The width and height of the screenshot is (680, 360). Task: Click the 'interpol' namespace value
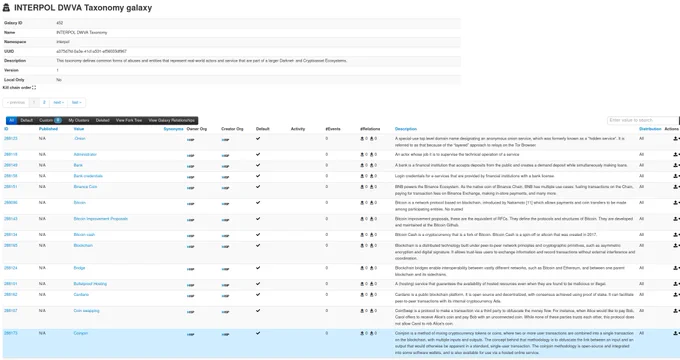point(63,42)
